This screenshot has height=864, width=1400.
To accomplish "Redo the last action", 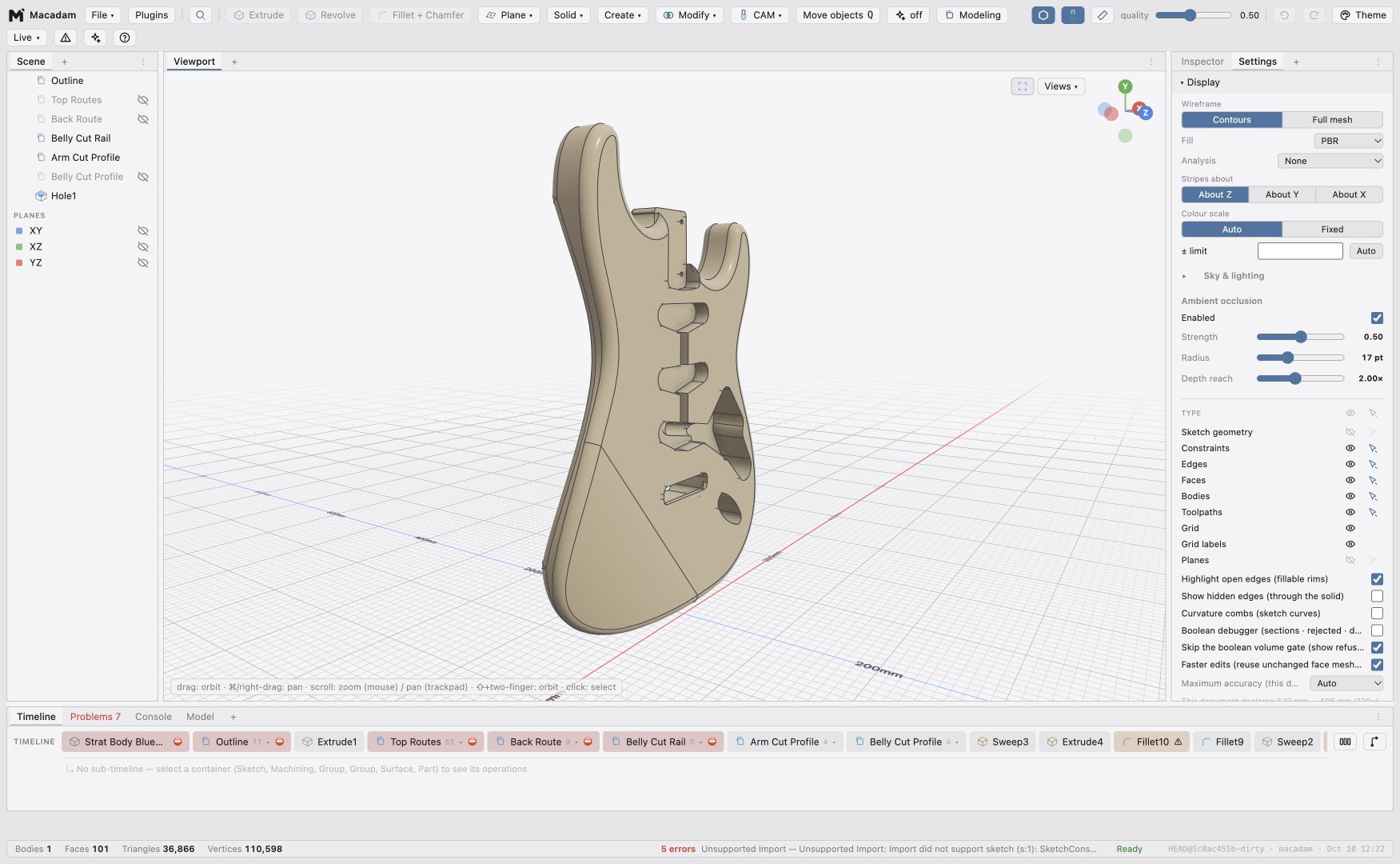I will coord(1313,15).
